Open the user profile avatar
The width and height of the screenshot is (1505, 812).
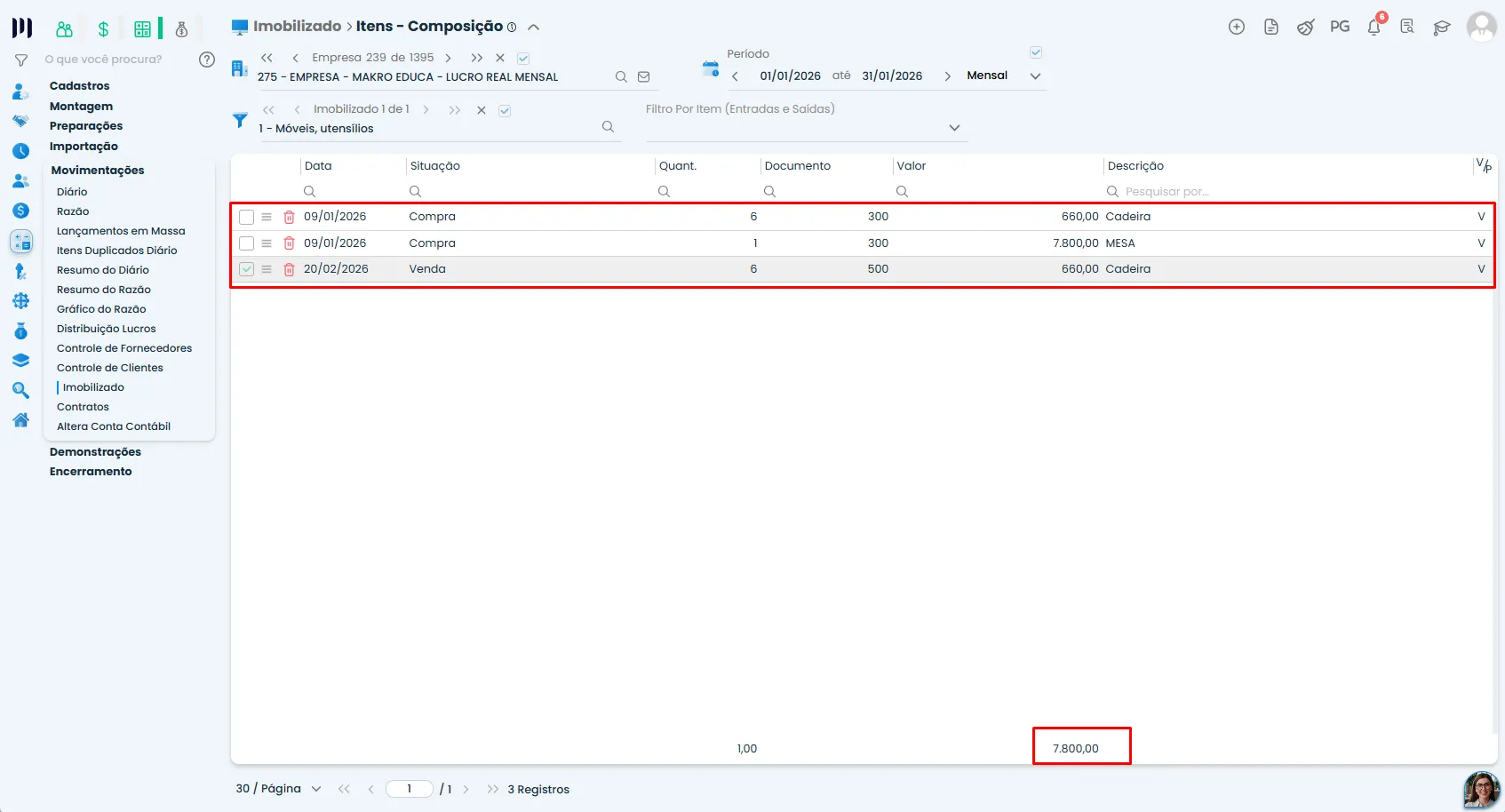(x=1481, y=27)
